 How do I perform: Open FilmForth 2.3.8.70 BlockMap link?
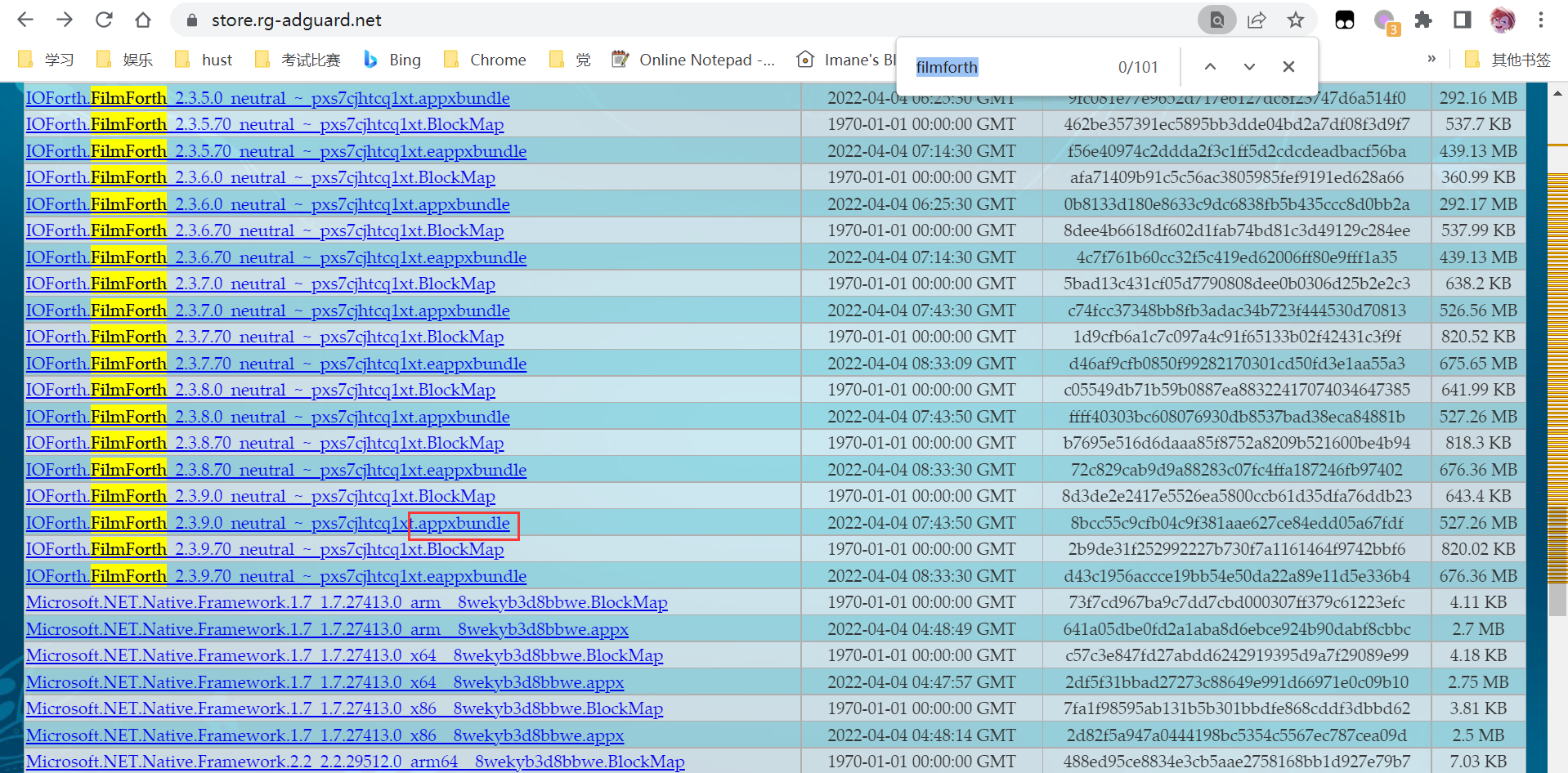pyautogui.click(x=265, y=443)
